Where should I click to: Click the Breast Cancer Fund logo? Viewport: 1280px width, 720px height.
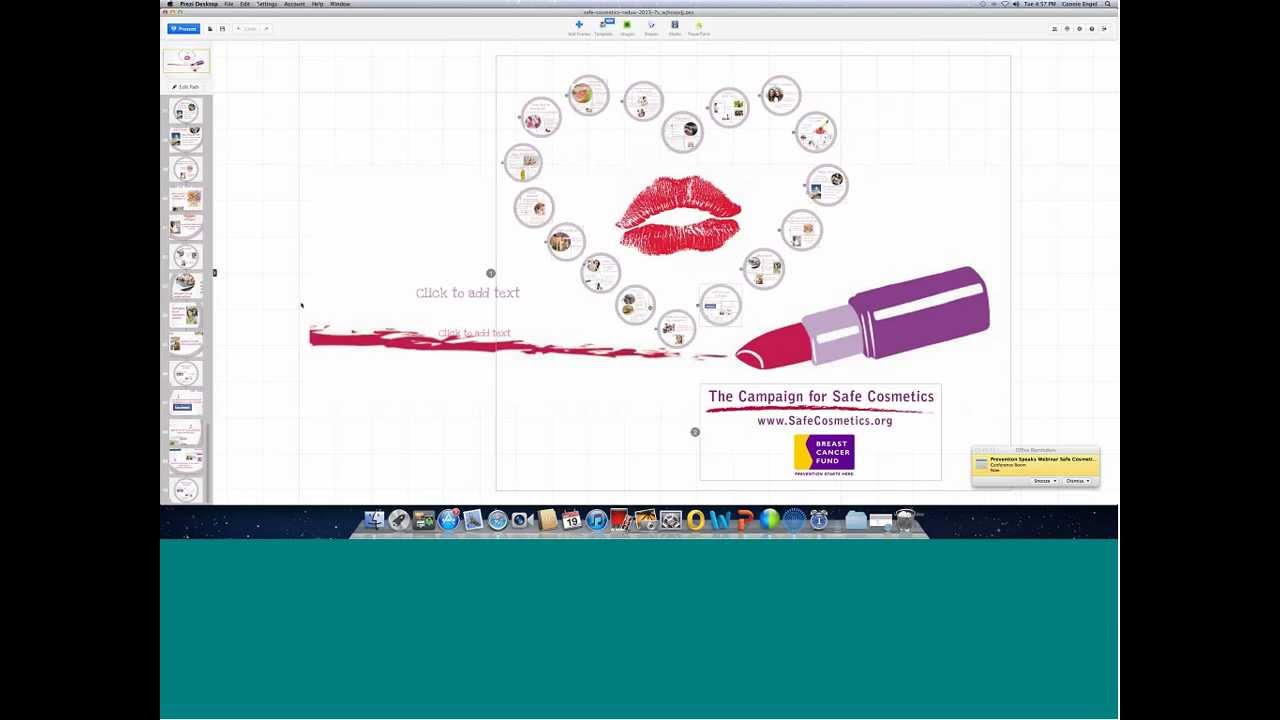(824, 455)
